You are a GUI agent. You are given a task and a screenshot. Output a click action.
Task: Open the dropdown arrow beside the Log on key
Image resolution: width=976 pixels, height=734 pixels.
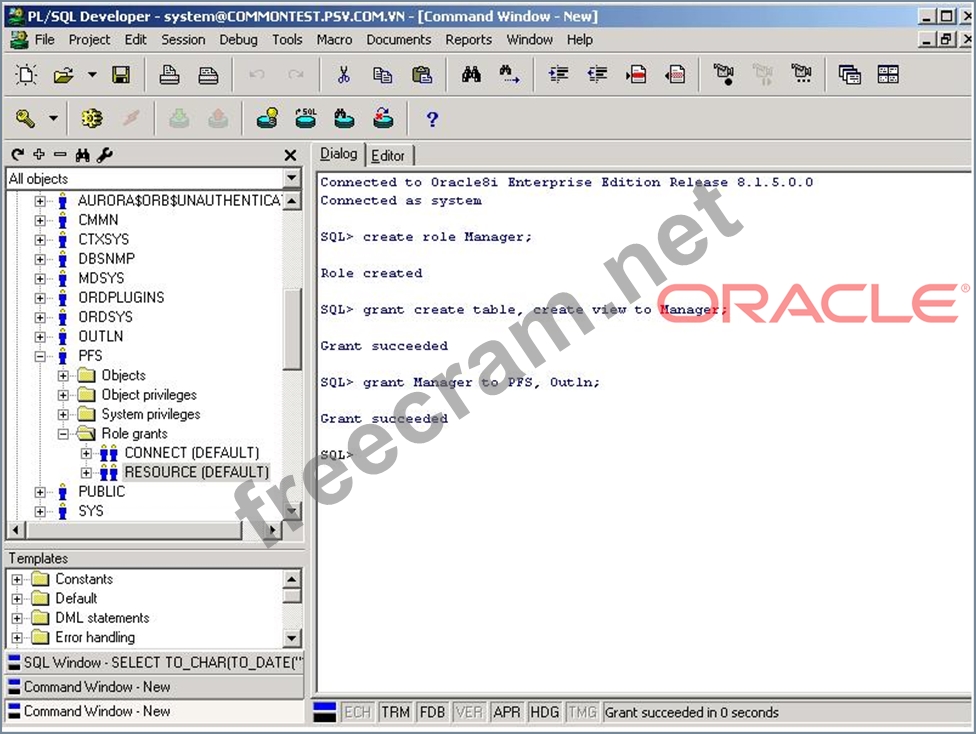(54, 118)
